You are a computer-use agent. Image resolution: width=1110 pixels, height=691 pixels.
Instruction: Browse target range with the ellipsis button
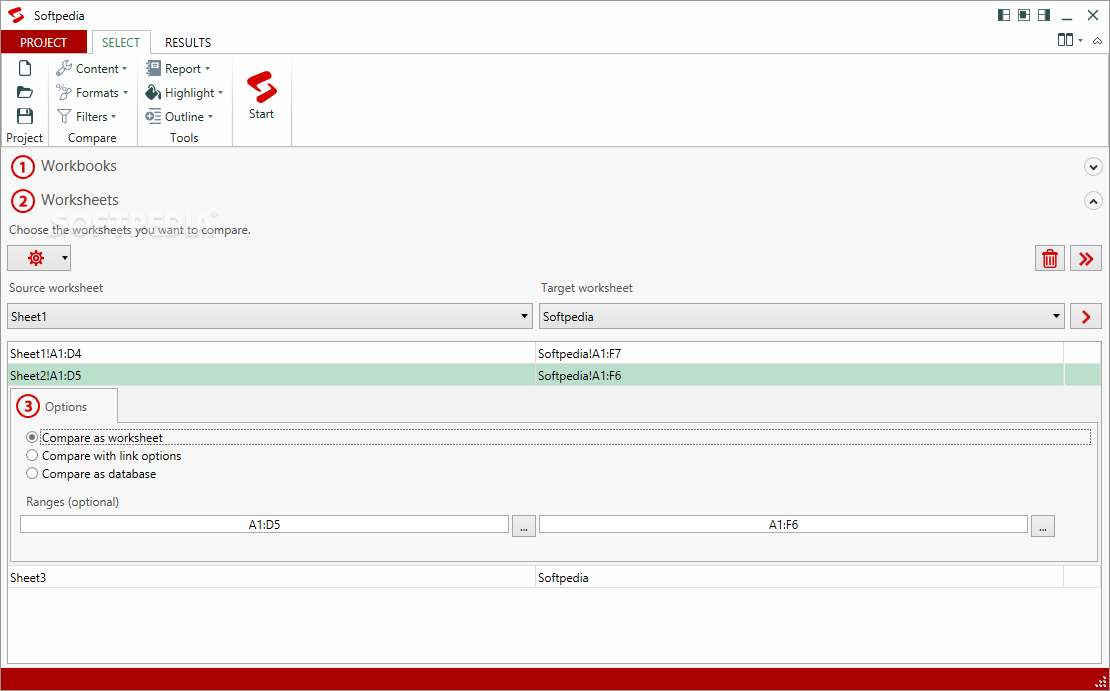click(x=1043, y=525)
